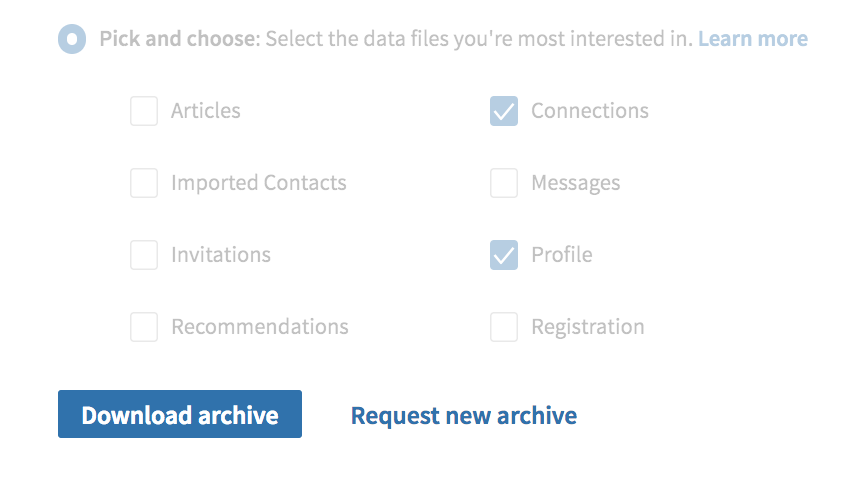The height and width of the screenshot is (496, 854).
Task: Click the Registration label text
Action: 588,327
